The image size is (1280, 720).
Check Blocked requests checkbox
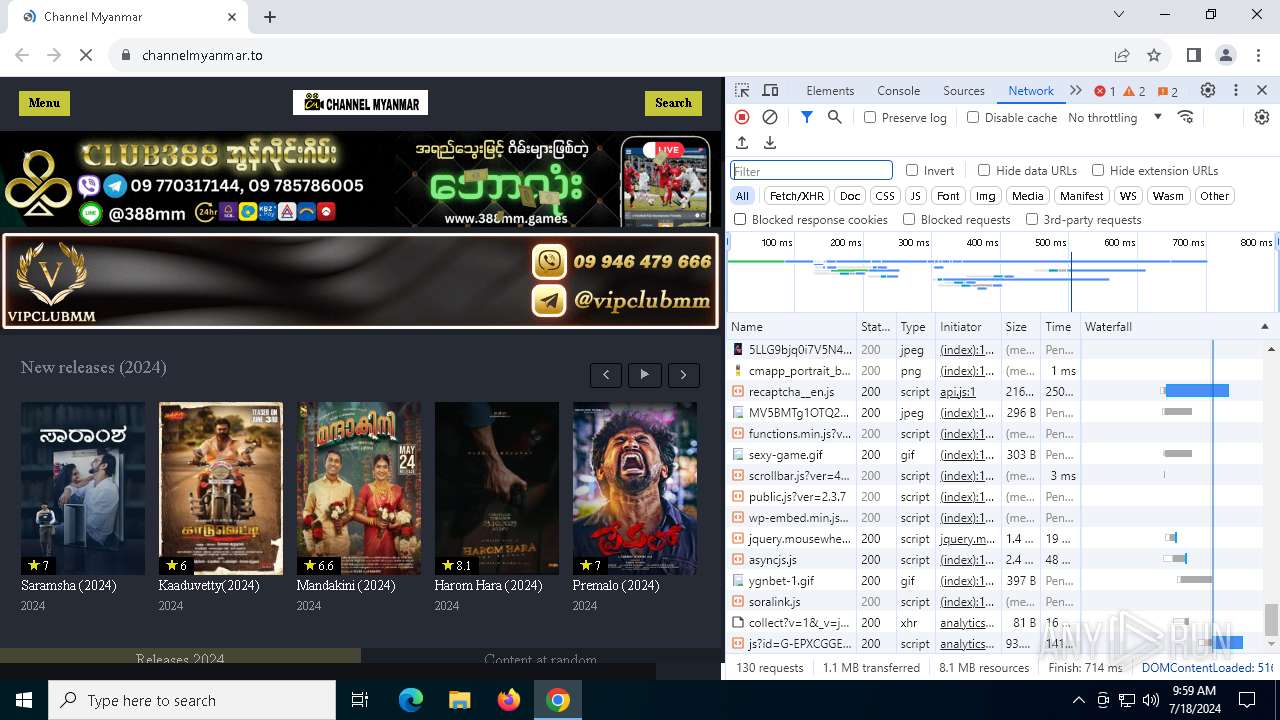coord(909,219)
